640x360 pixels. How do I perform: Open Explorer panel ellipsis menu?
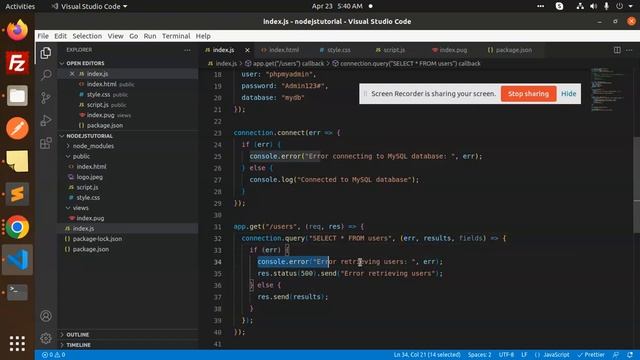[187, 50]
